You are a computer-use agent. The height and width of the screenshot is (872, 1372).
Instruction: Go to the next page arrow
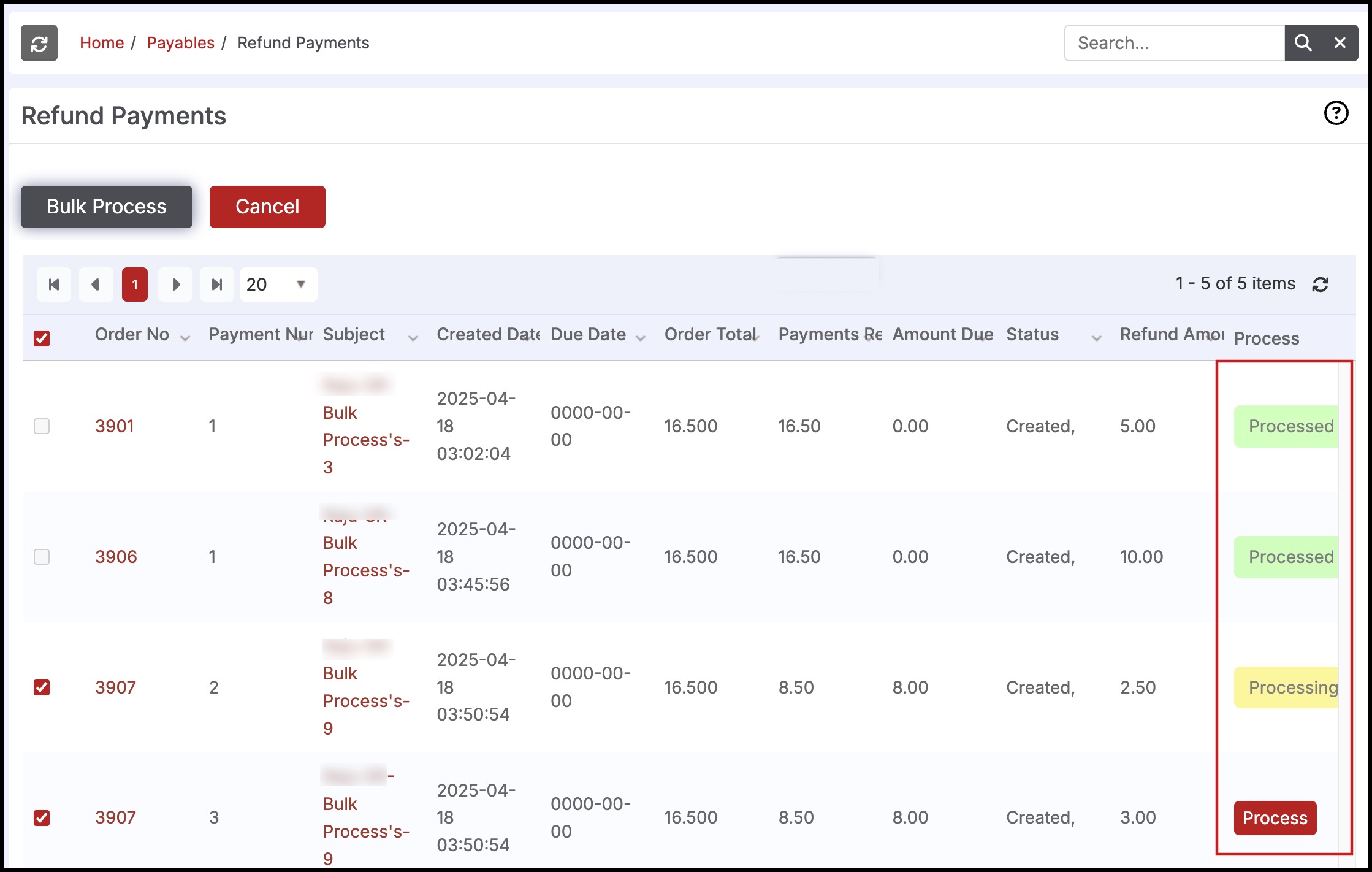[176, 285]
